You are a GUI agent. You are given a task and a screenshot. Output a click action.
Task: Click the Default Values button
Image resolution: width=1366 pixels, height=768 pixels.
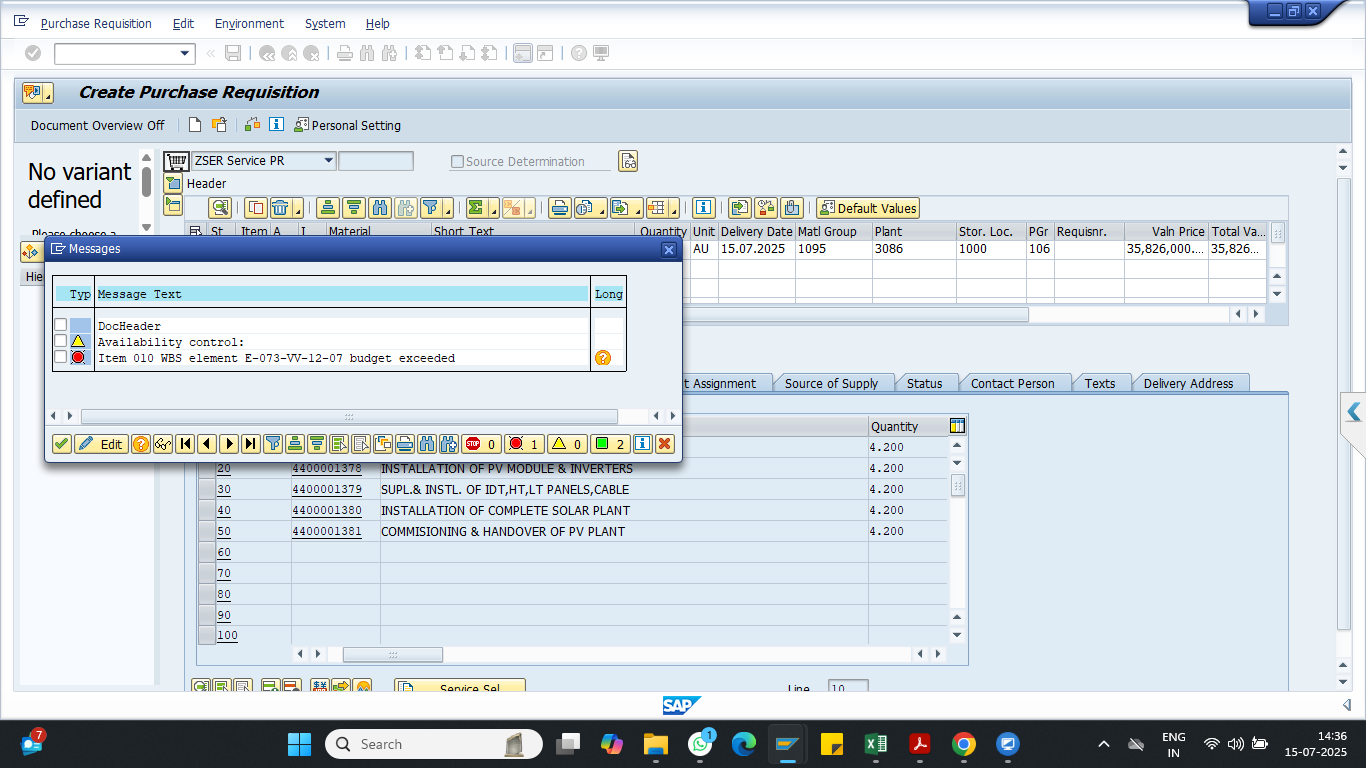tap(867, 208)
